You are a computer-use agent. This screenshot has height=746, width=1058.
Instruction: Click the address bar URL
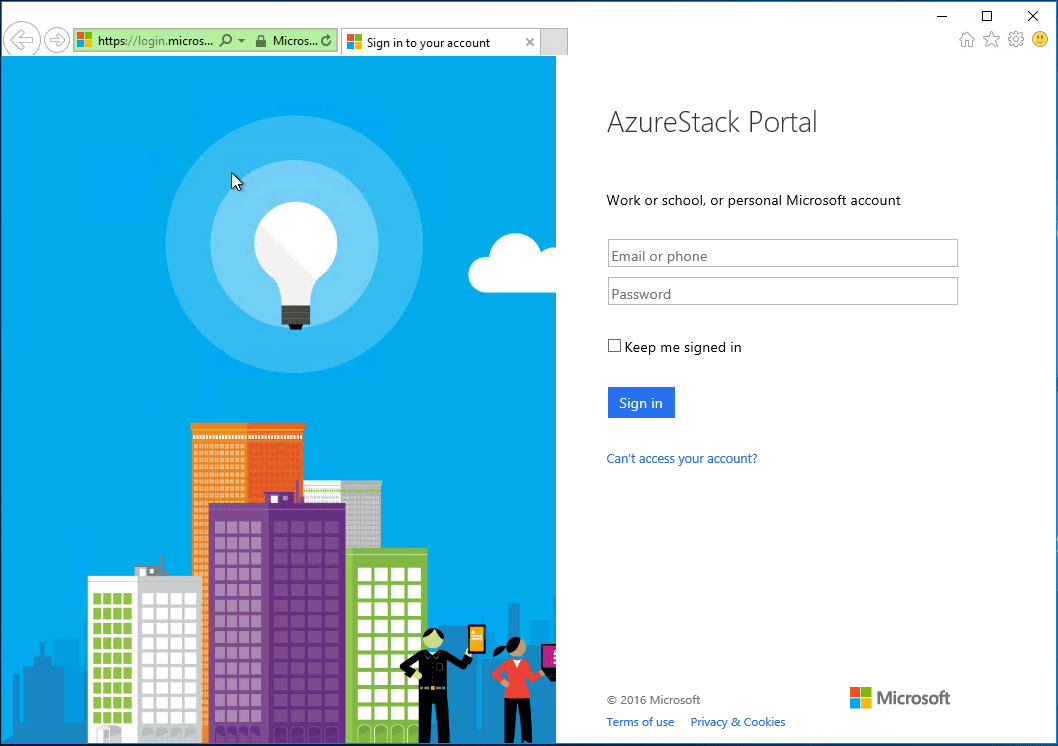(155, 40)
